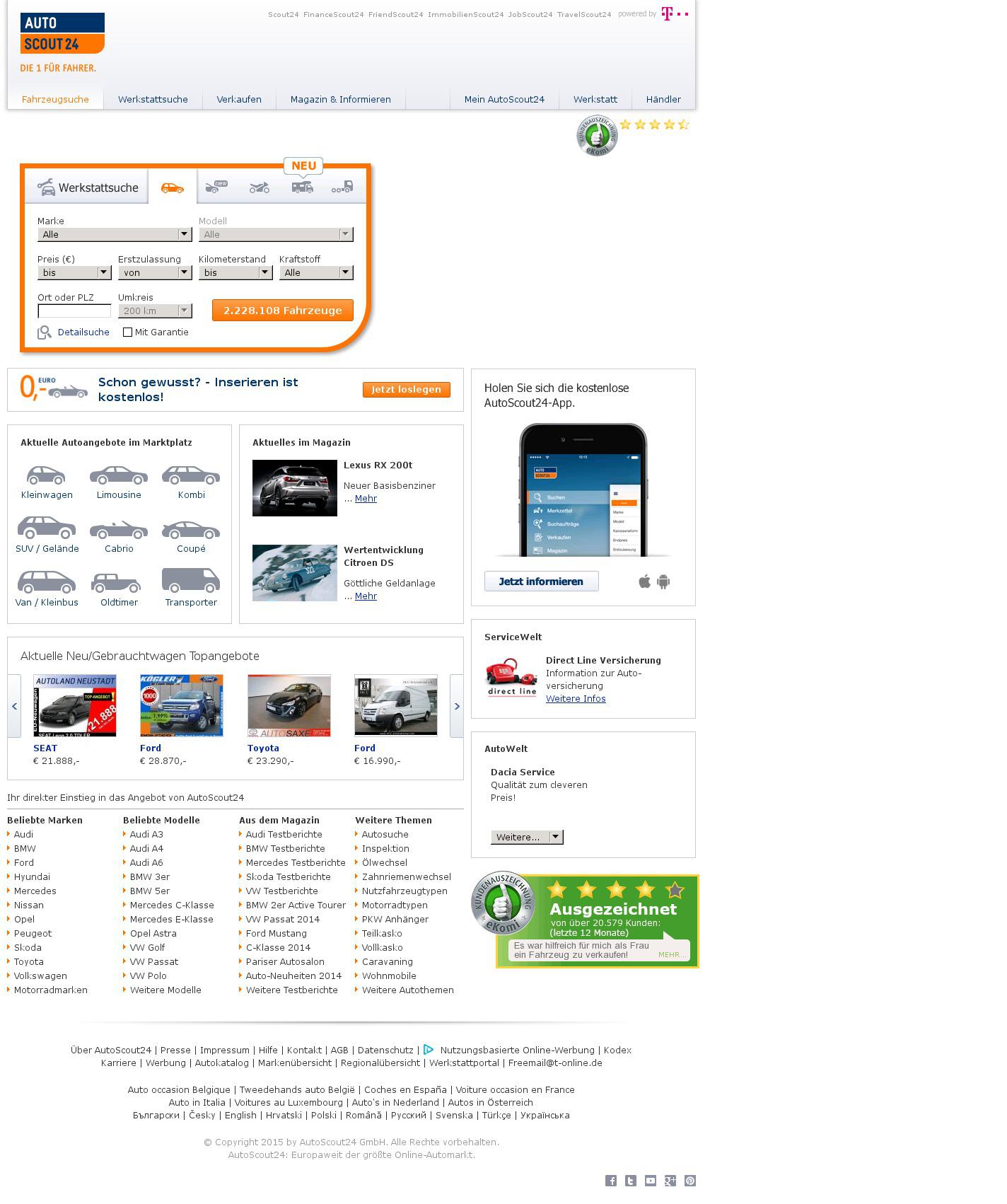Screen dimensions: 1007x1204
Task: Click the Jetzt informieren button
Action: coord(542,581)
